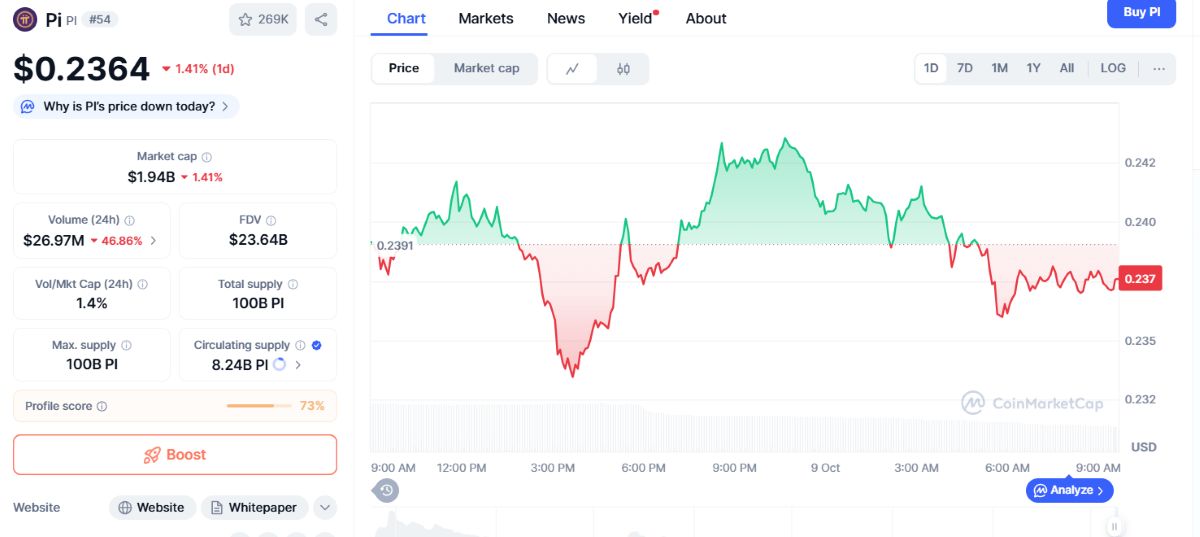Image resolution: width=1200 pixels, height=537 pixels.
Task: Expand more links chevron beside Whitepaper
Action: 325,507
